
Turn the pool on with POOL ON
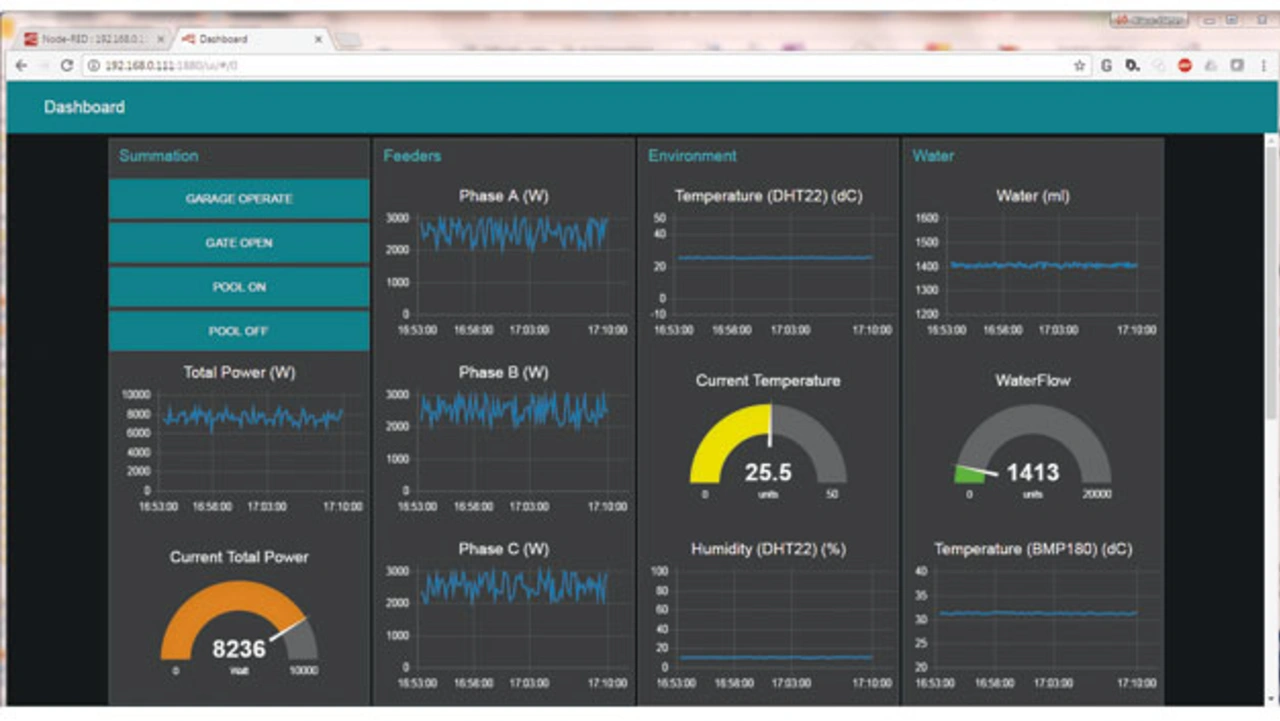coord(239,287)
